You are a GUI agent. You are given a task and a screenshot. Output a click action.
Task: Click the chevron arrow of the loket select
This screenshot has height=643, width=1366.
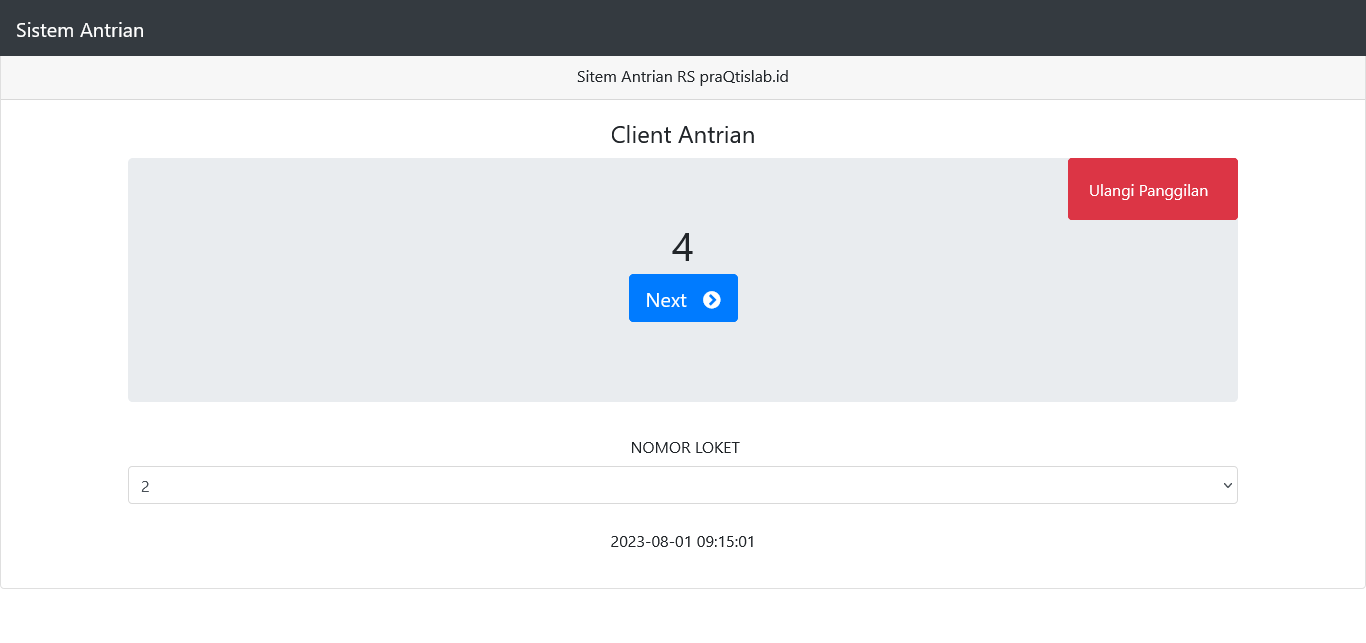(x=1228, y=485)
